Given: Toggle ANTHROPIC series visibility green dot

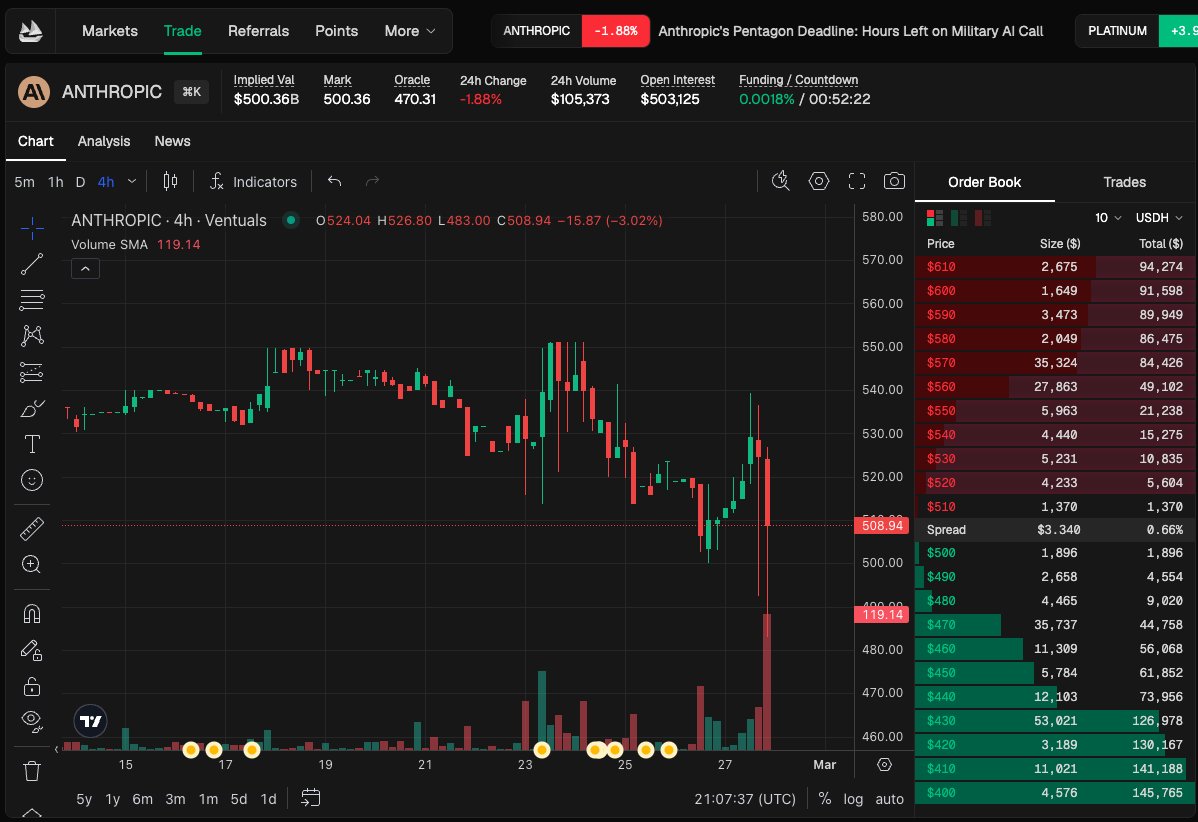Looking at the screenshot, I should 290,220.
